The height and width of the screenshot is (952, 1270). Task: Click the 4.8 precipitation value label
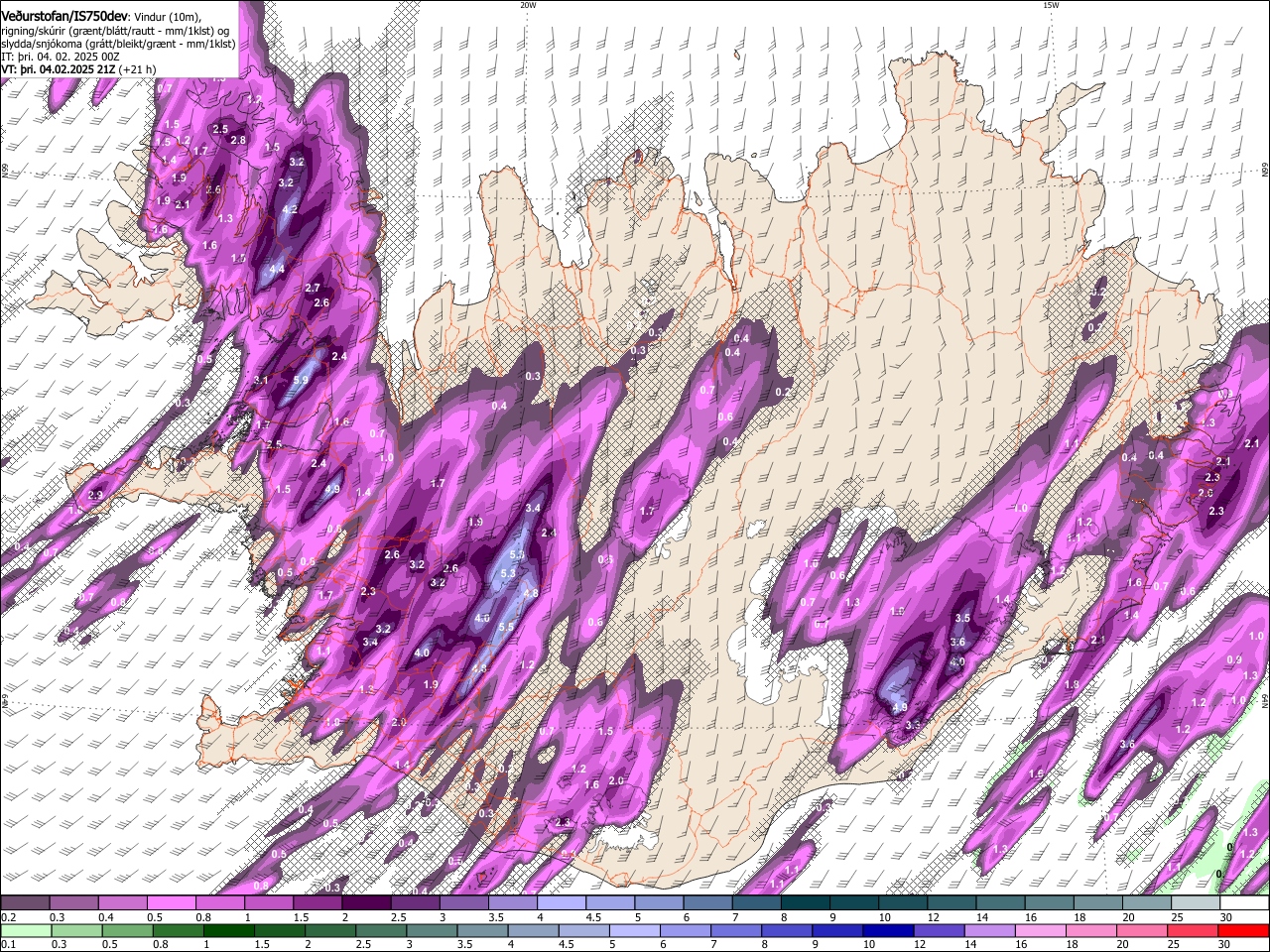click(x=530, y=594)
